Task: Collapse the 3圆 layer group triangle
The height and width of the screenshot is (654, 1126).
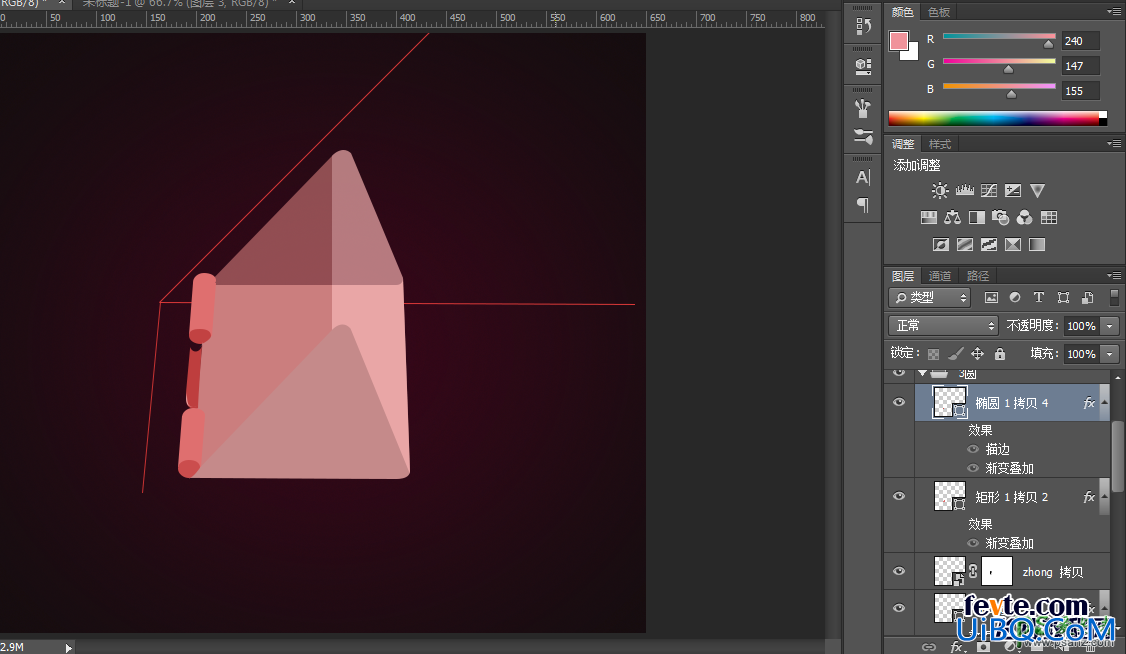Action: pyautogui.click(x=922, y=373)
